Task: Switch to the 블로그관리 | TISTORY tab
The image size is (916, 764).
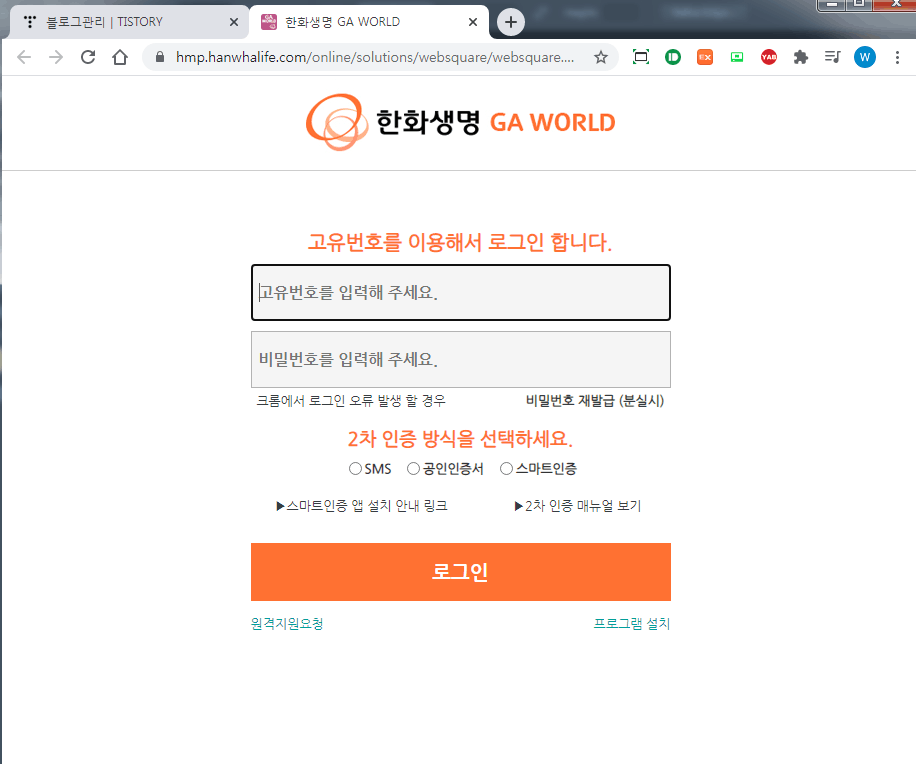Action: click(129, 22)
